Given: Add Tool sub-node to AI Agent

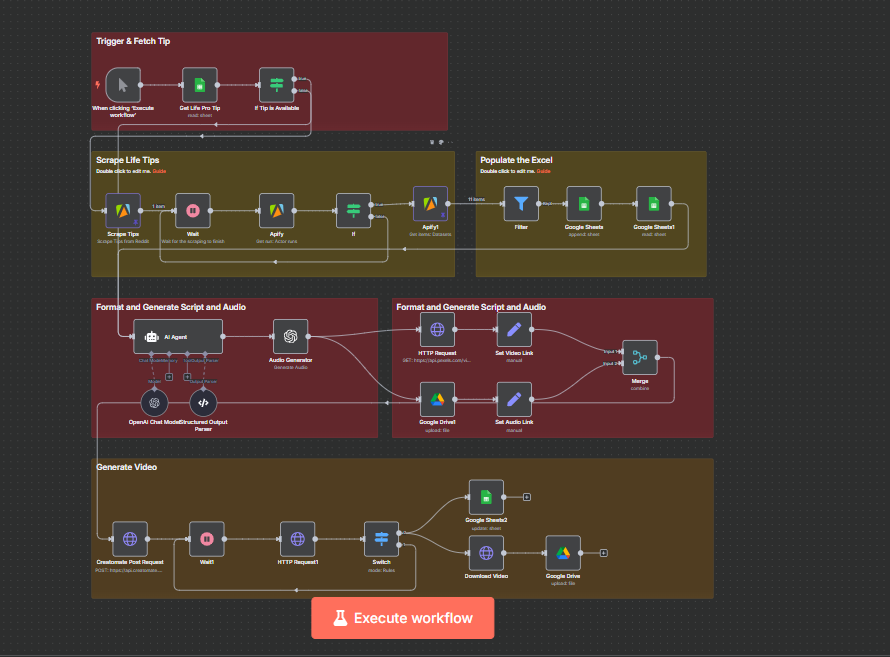Looking at the screenshot, I should click(x=187, y=377).
